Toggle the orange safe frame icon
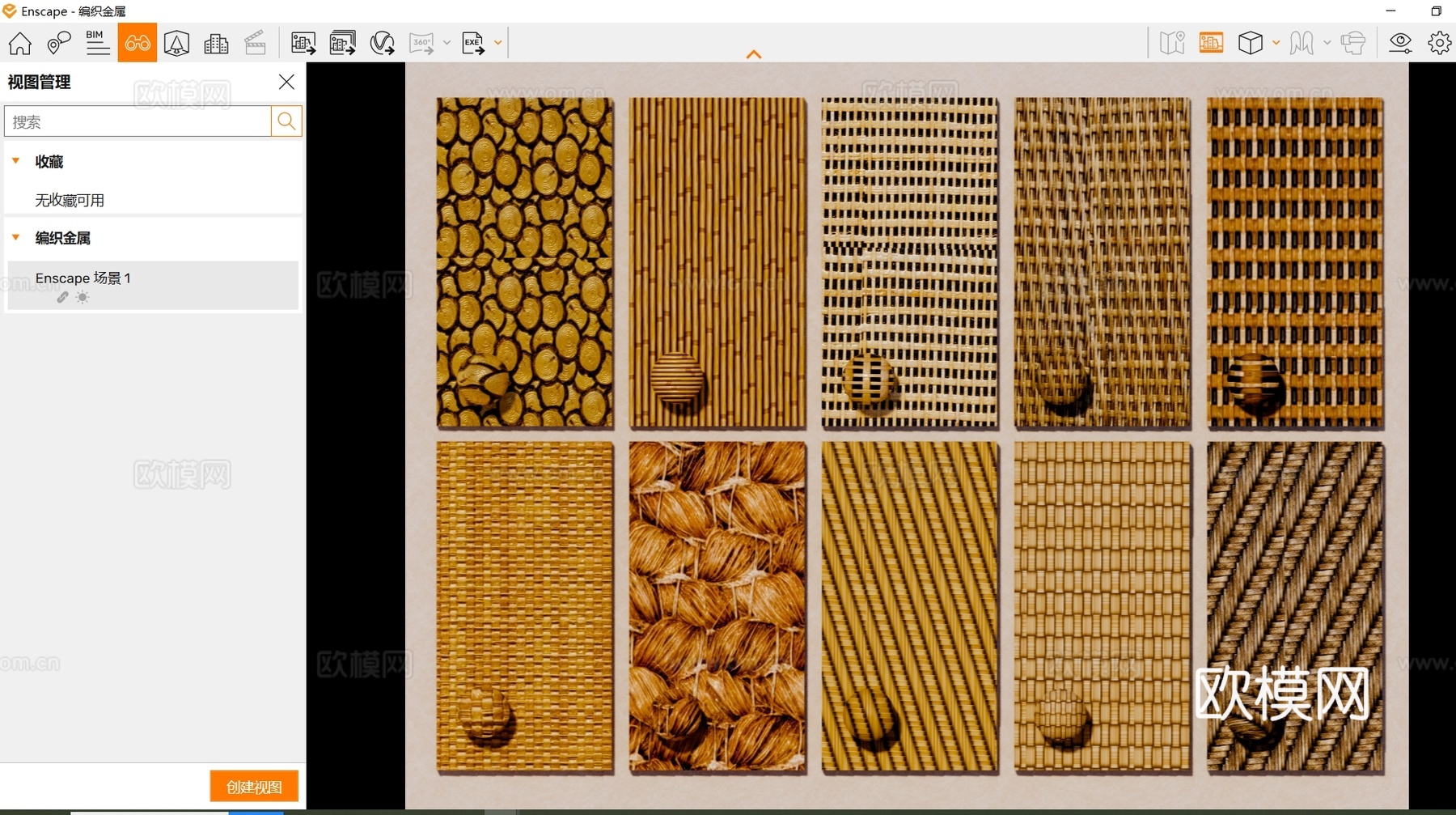 point(1211,43)
